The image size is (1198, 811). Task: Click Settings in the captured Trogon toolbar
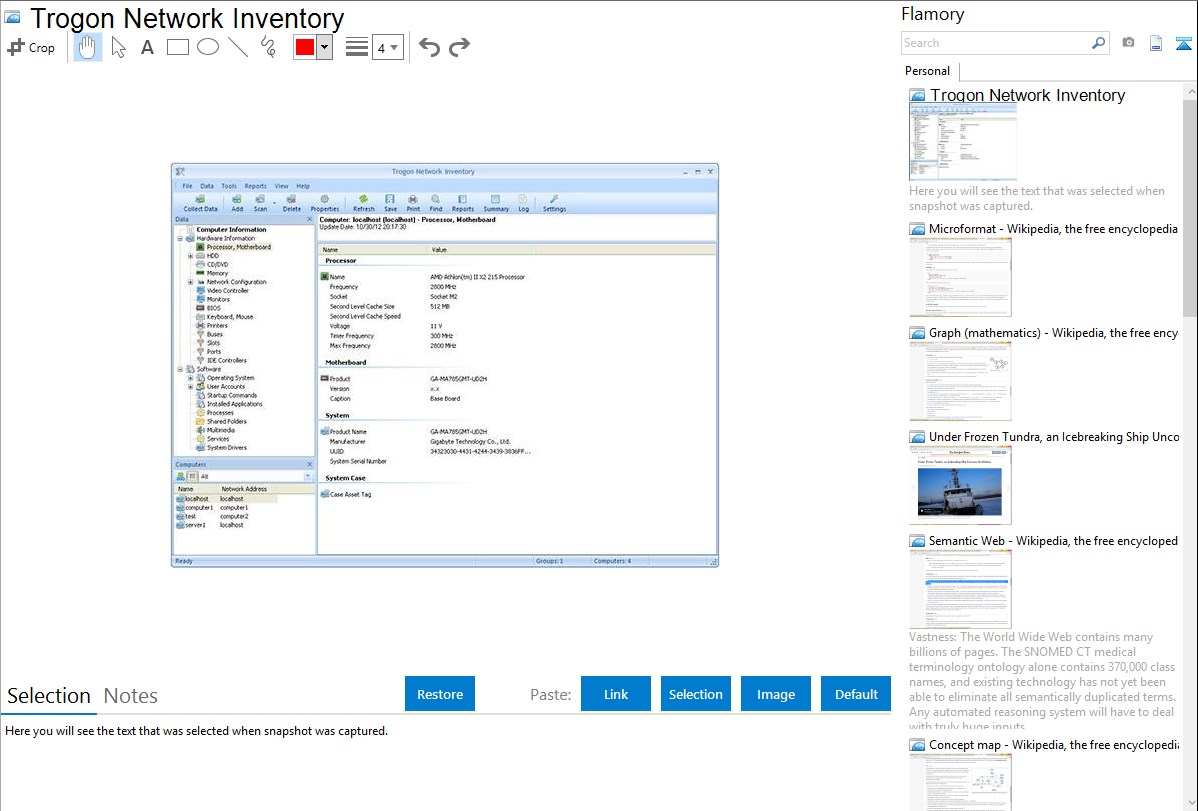[x=555, y=203]
